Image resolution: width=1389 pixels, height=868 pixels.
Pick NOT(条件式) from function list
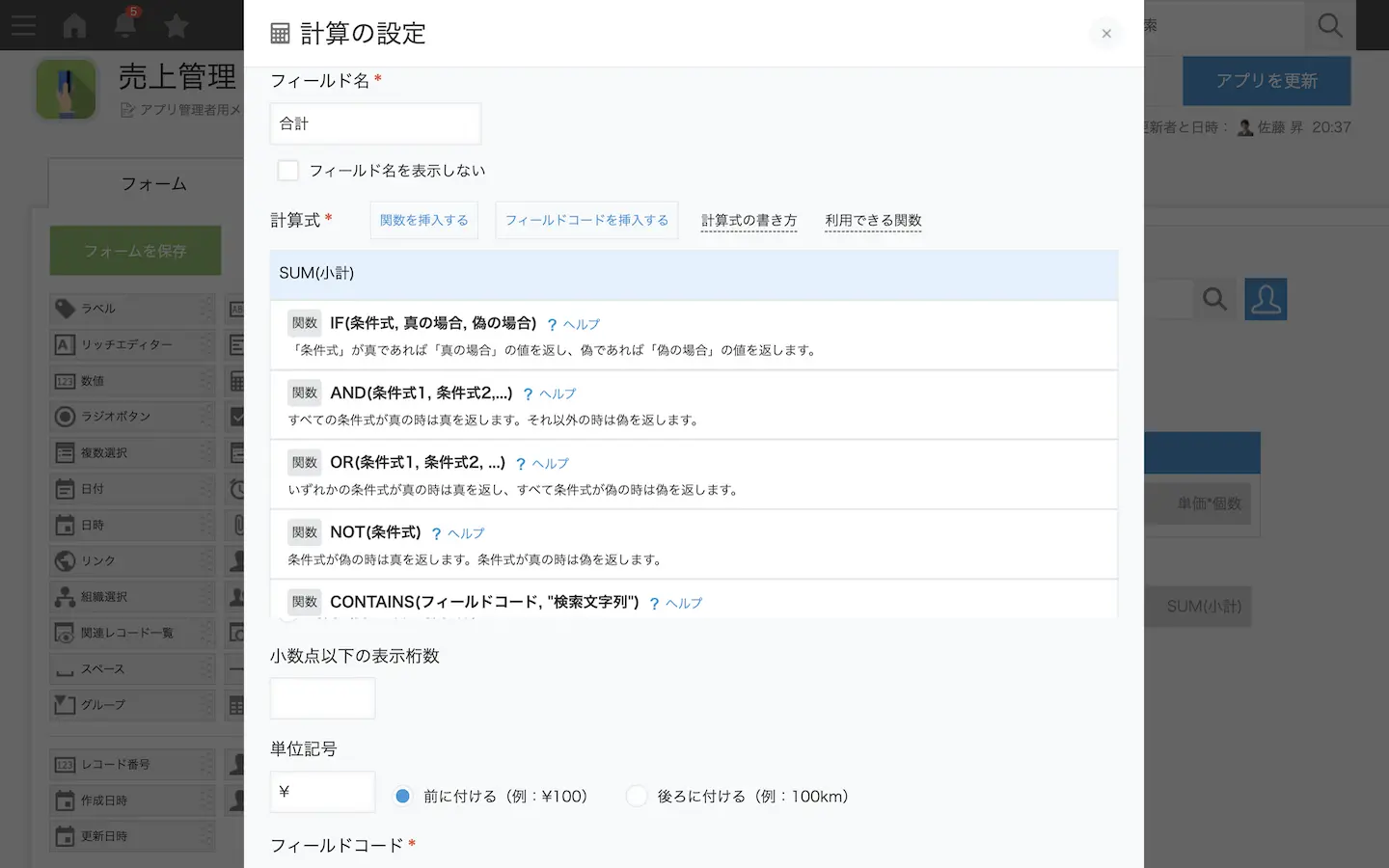click(375, 532)
